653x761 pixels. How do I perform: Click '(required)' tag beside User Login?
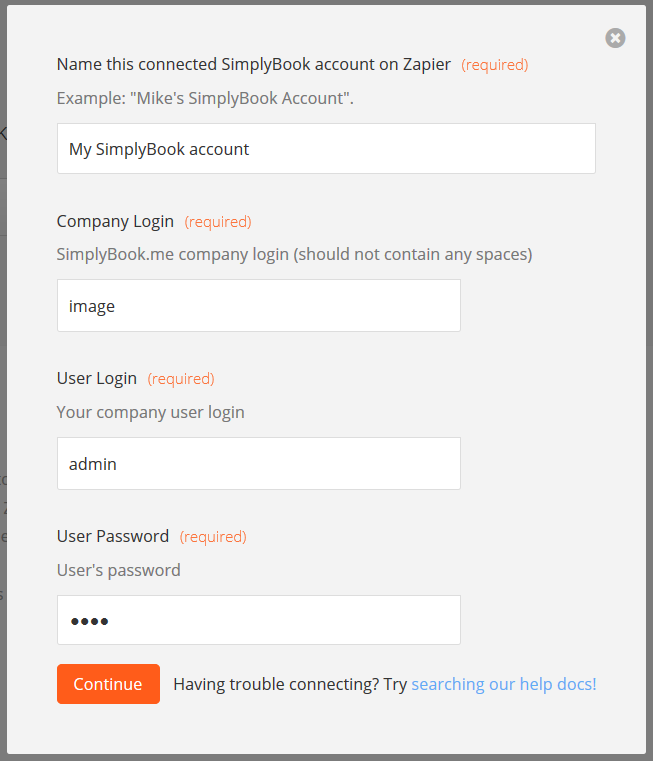click(x=181, y=379)
